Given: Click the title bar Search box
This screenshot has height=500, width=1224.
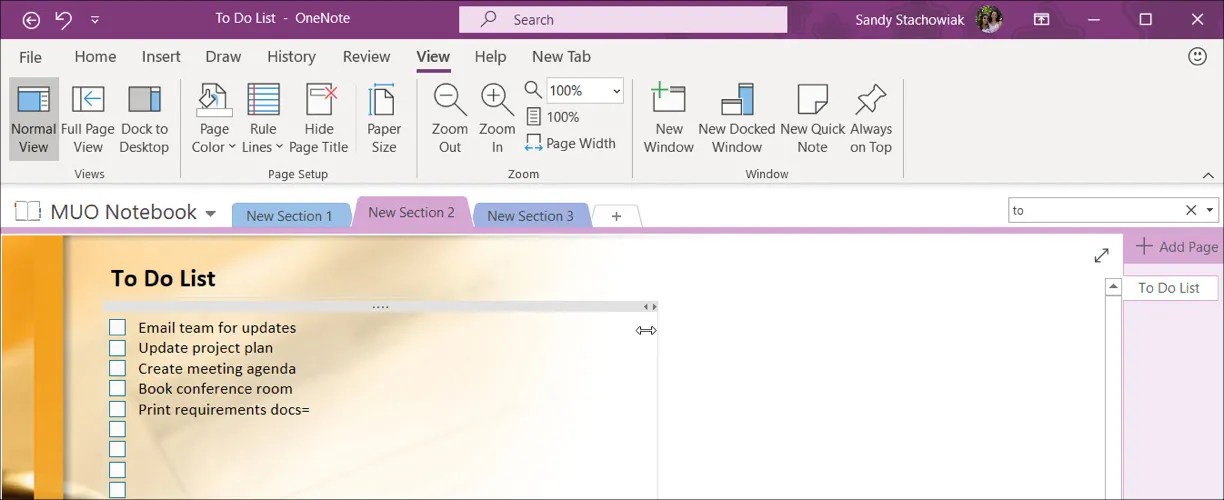Looking at the screenshot, I should pos(623,20).
